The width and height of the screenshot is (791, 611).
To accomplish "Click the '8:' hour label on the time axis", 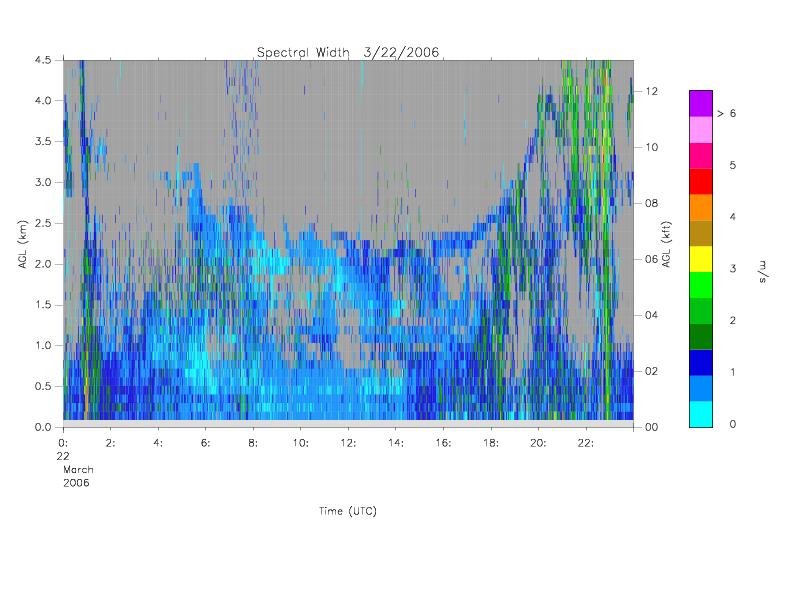I will pyautogui.click(x=253, y=443).
